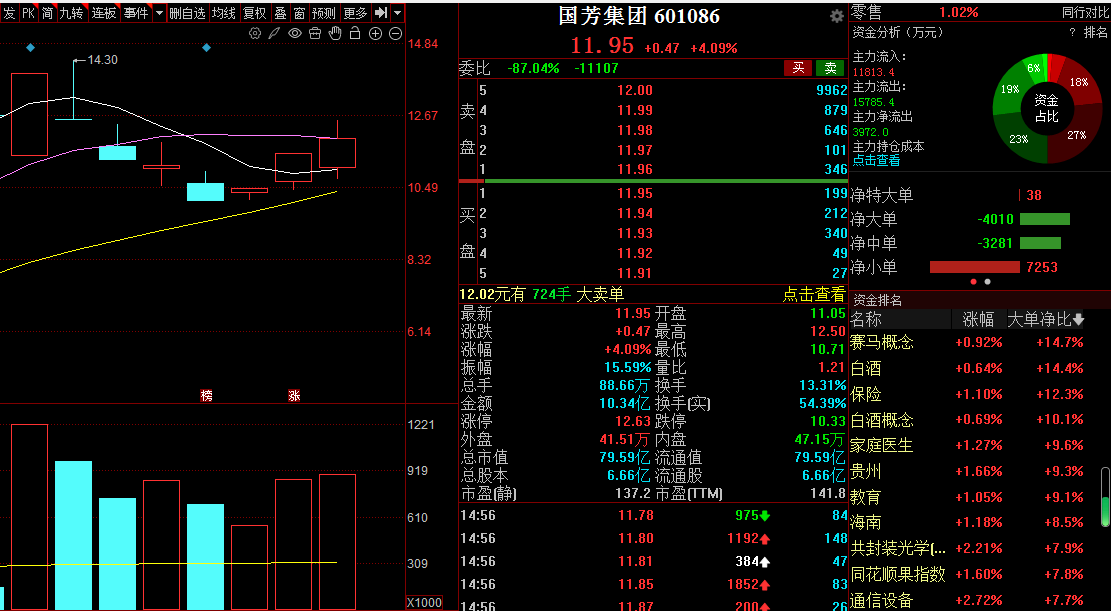Click the 排名 ranking link
This screenshot has height=611, width=1111.
point(1095,32)
